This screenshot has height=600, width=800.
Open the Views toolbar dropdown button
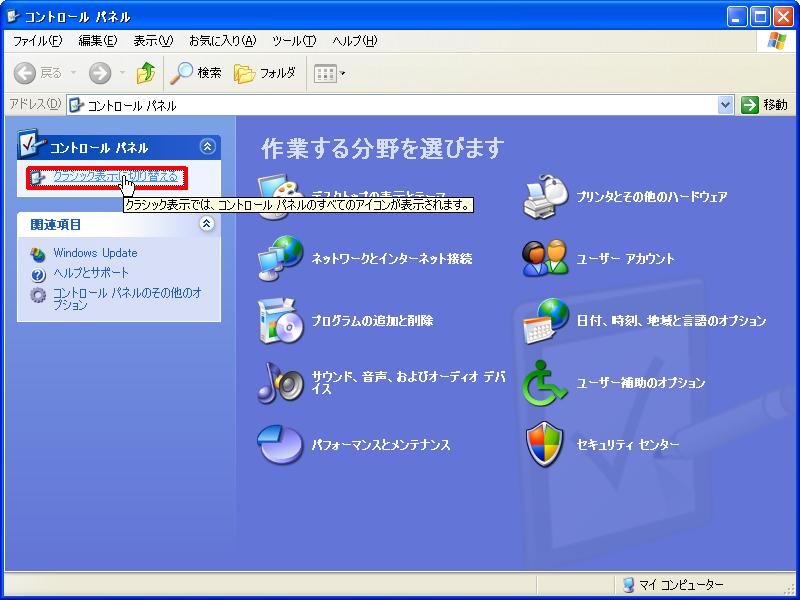point(329,73)
